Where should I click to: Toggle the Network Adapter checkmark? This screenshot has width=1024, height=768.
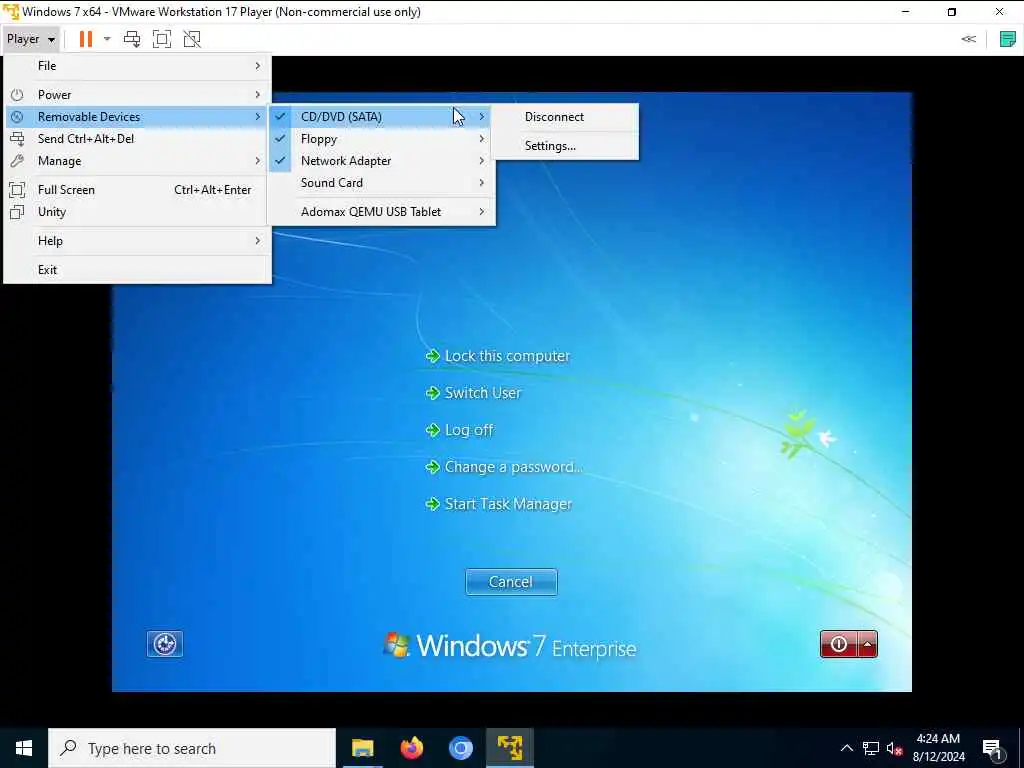point(280,161)
